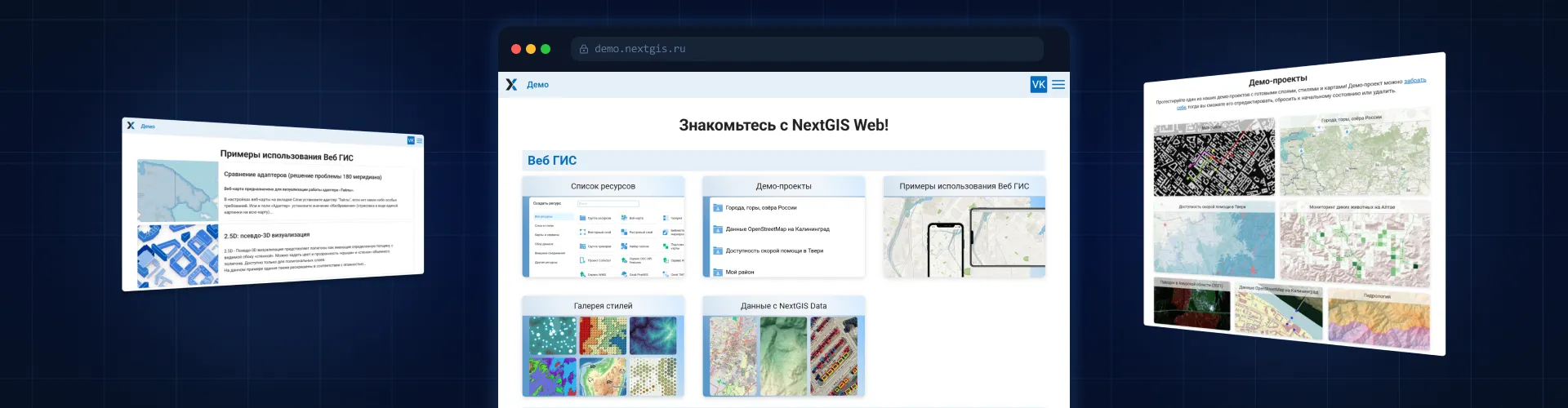1568x408 pixels.
Task: Select Города, горы, озёра России folder icon
Action: [718, 208]
